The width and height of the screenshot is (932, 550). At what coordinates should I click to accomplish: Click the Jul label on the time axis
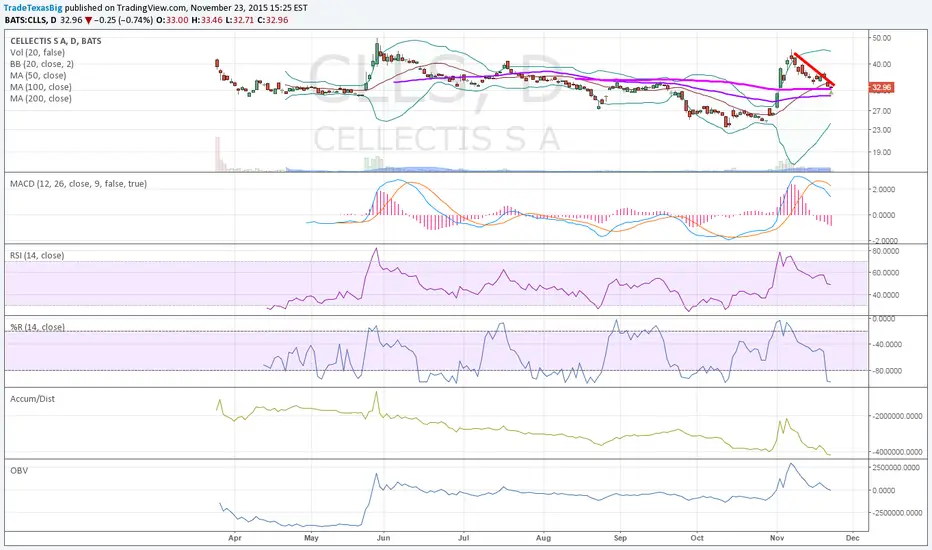click(x=464, y=538)
